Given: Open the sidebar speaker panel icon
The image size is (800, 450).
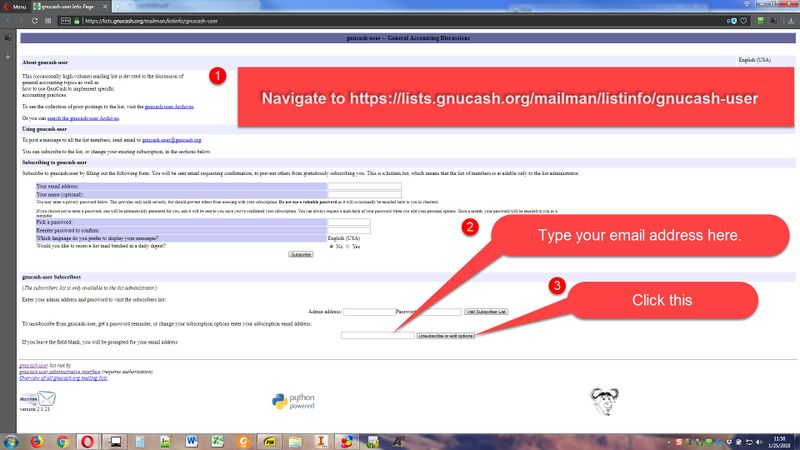Looking at the screenshot, I should 8,38.
